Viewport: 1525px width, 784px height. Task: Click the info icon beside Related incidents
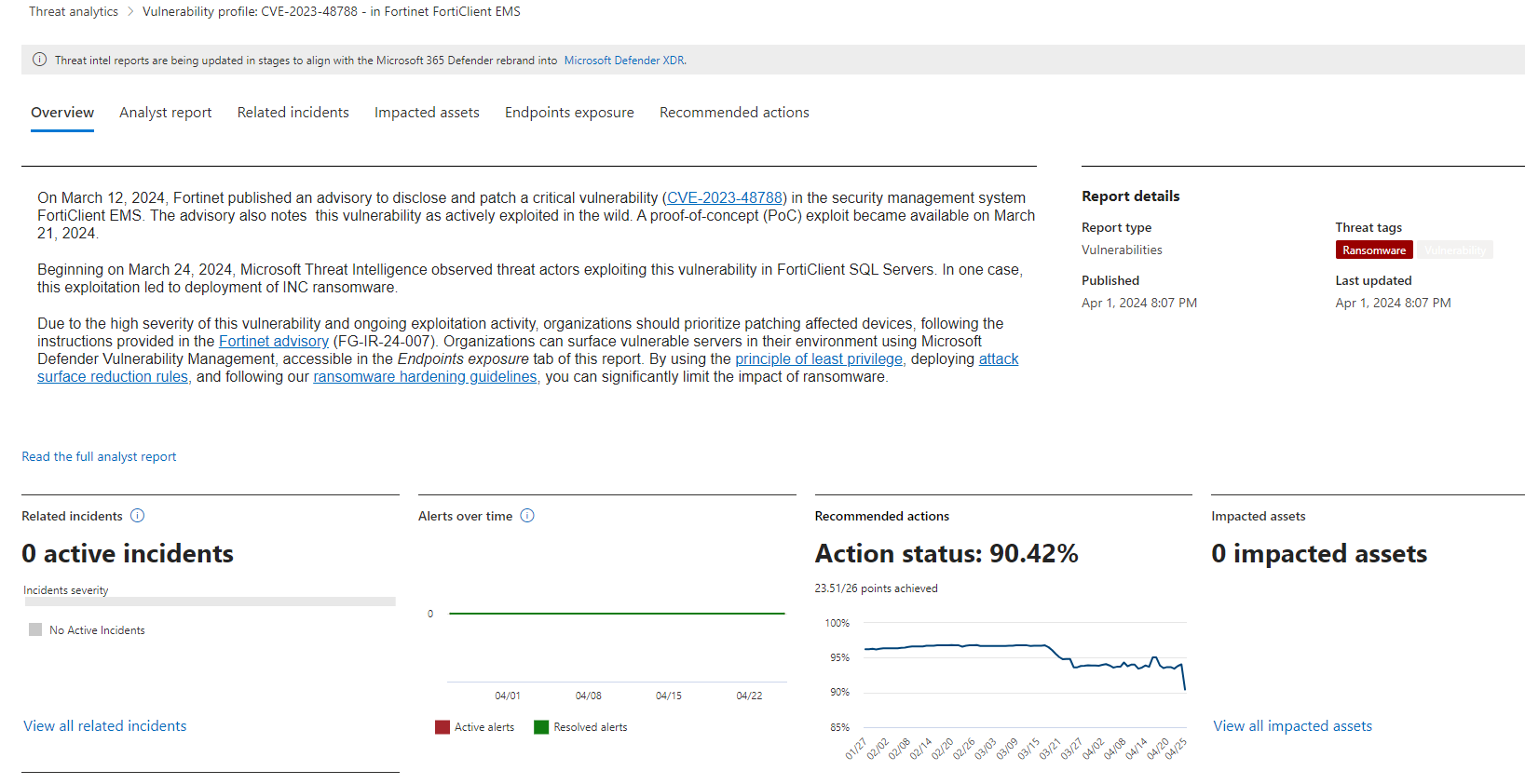click(x=137, y=516)
